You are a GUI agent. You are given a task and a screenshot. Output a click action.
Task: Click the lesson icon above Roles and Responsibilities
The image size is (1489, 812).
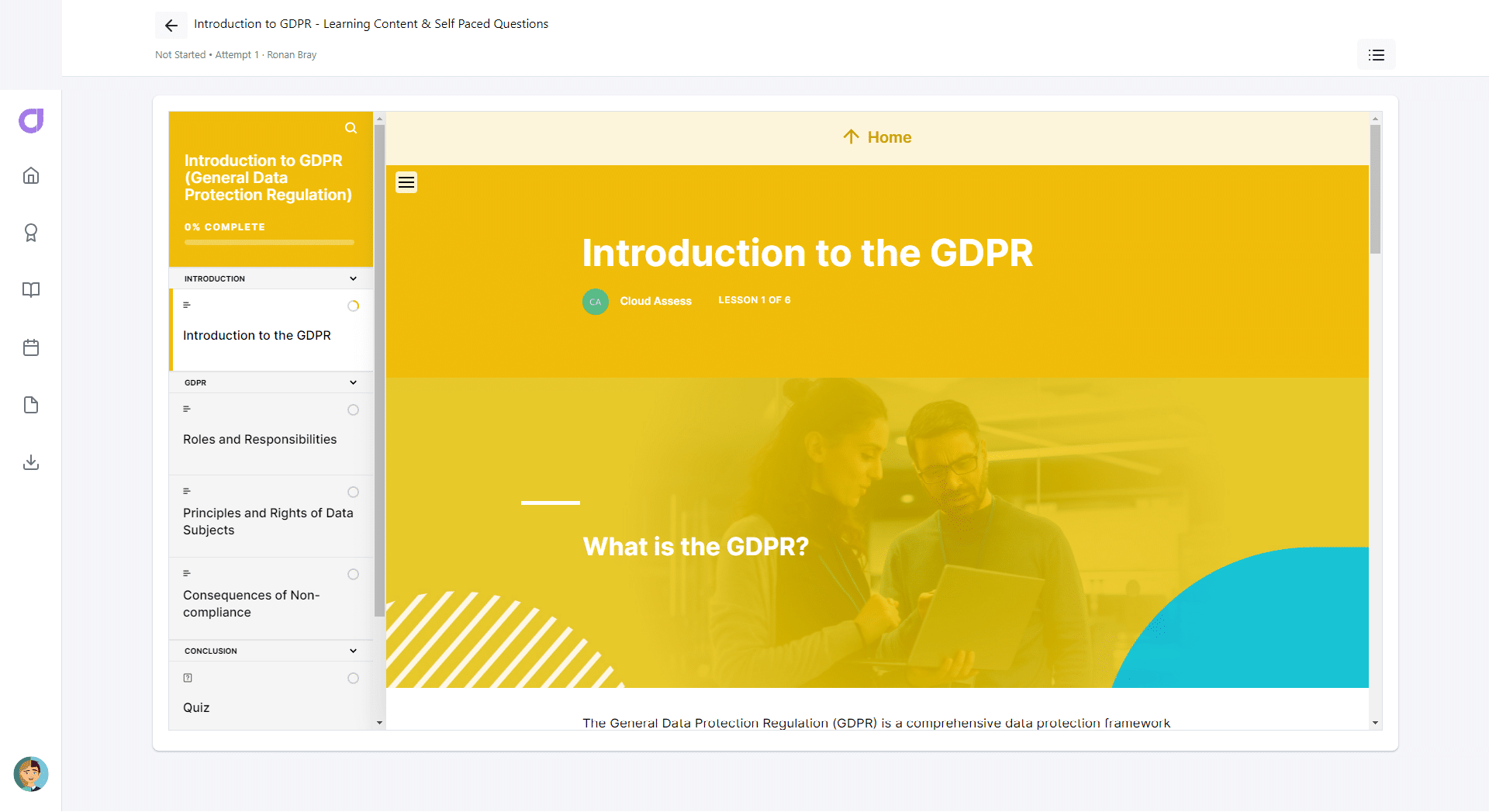pyautogui.click(x=187, y=409)
